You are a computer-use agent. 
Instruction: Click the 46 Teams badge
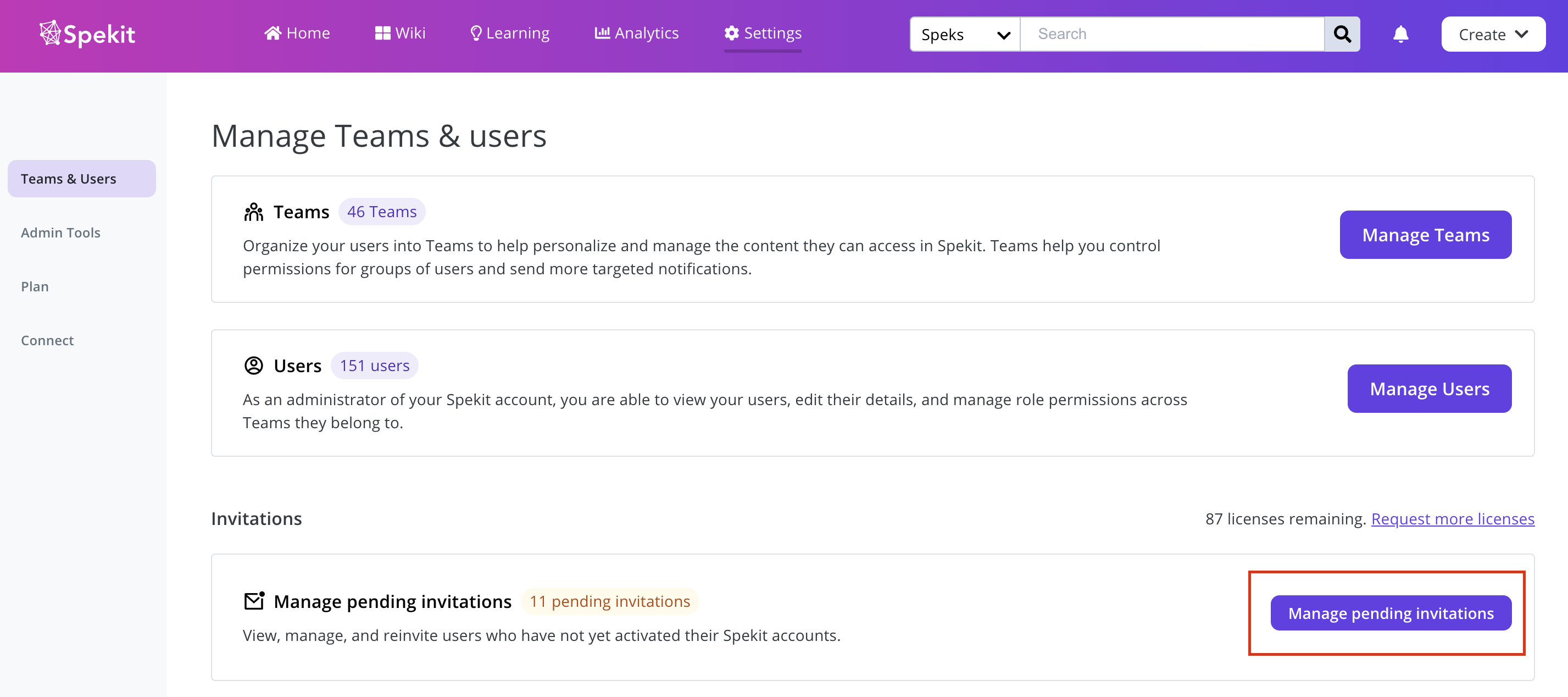click(382, 212)
